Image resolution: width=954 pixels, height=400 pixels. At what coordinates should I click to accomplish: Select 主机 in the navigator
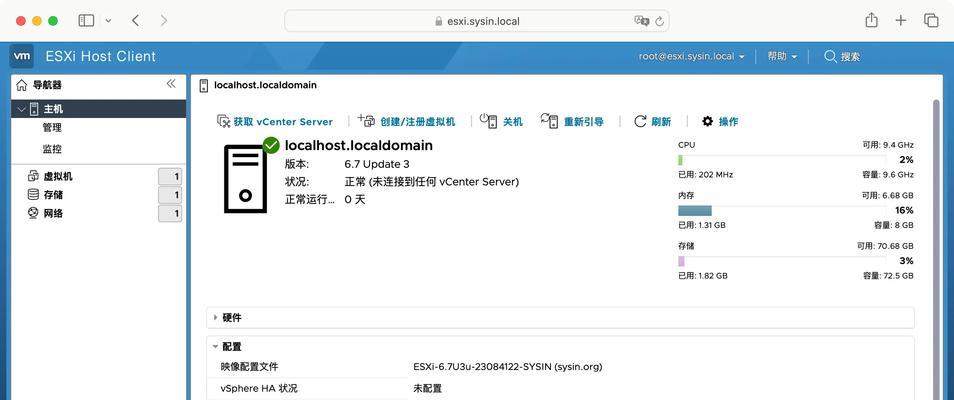[x=99, y=109]
